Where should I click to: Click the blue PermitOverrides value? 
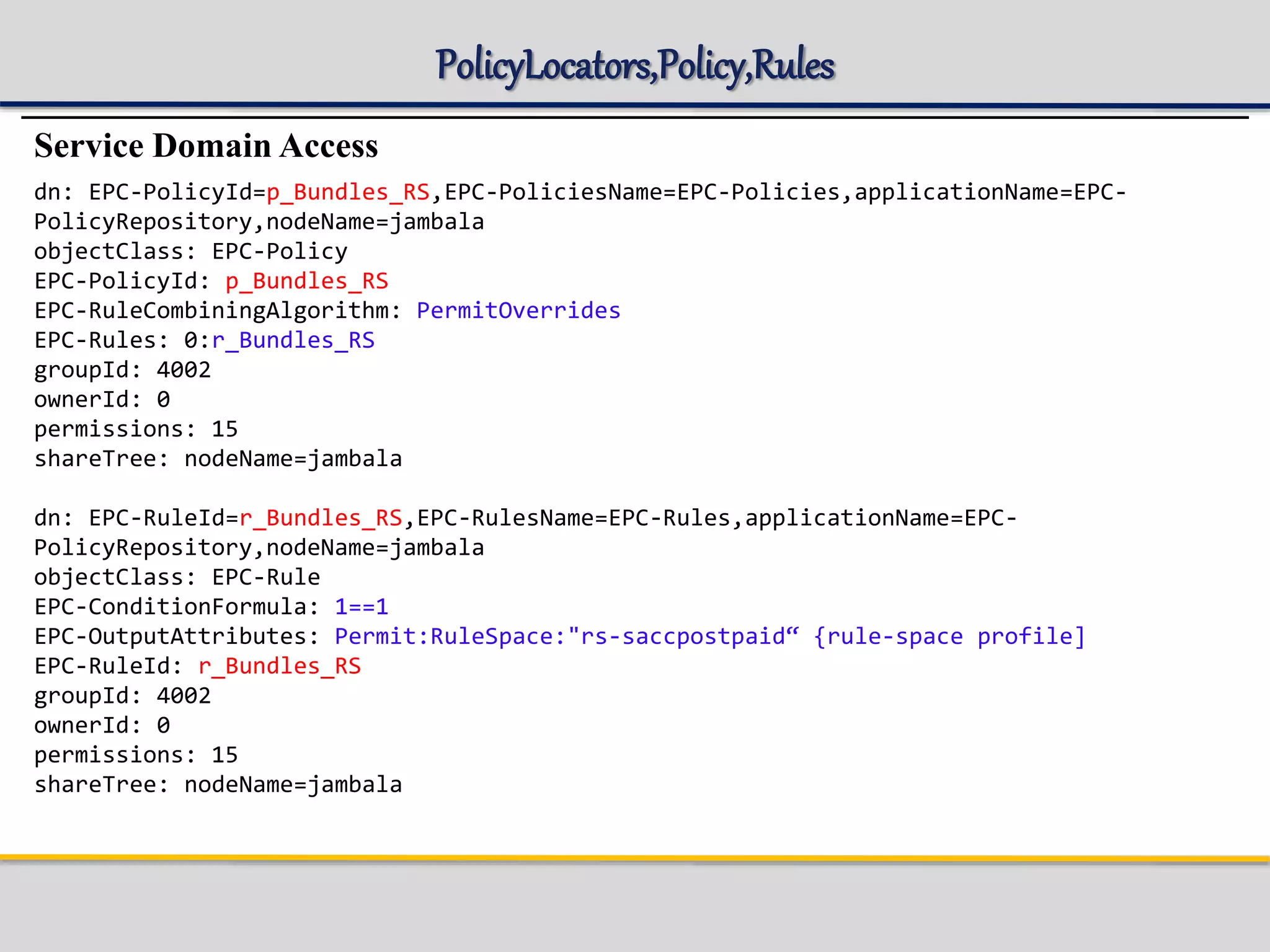point(518,311)
